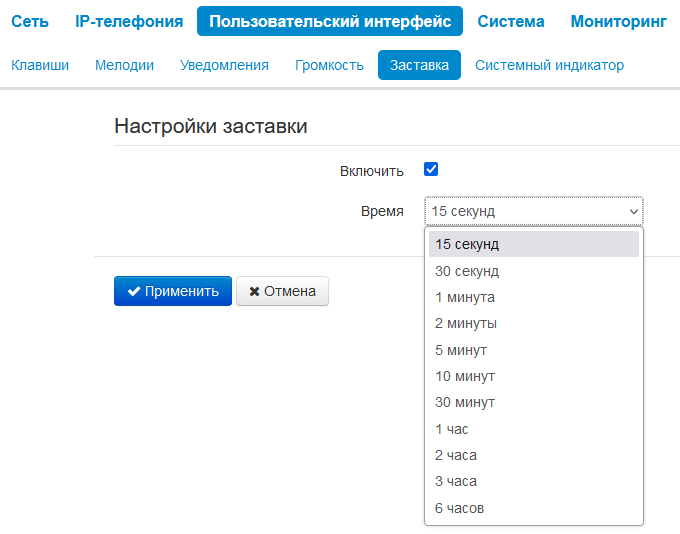Image resolution: width=680 pixels, height=534 pixels.
Task: Choose the 6 часов option
Action: pos(460,508)
